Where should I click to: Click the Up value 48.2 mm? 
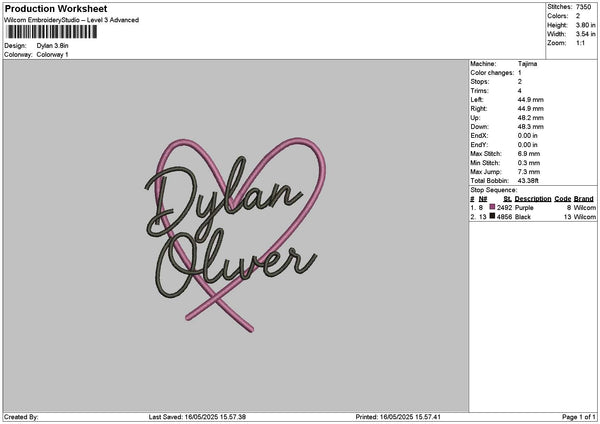[530, 118]
